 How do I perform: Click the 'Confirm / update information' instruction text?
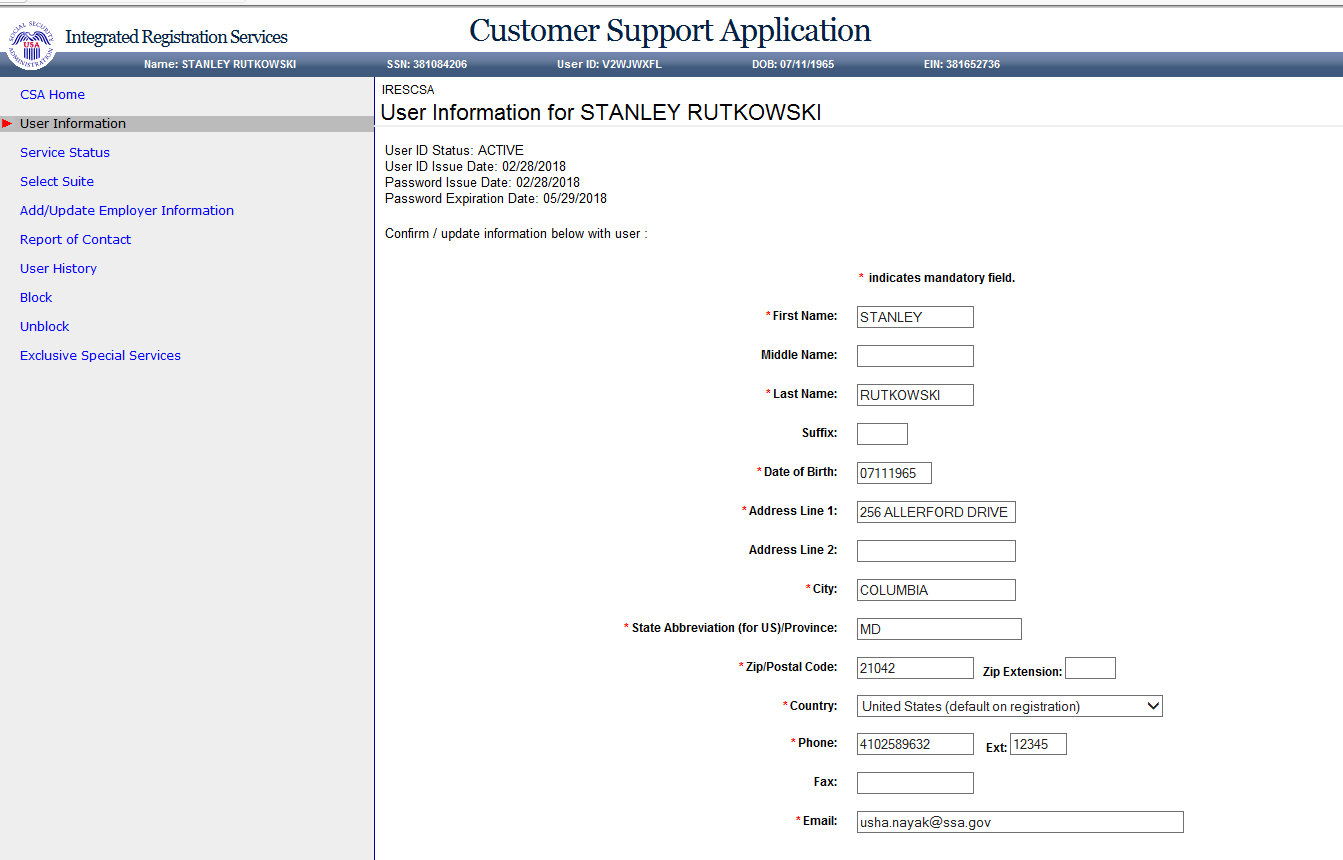tap(516, 235)
